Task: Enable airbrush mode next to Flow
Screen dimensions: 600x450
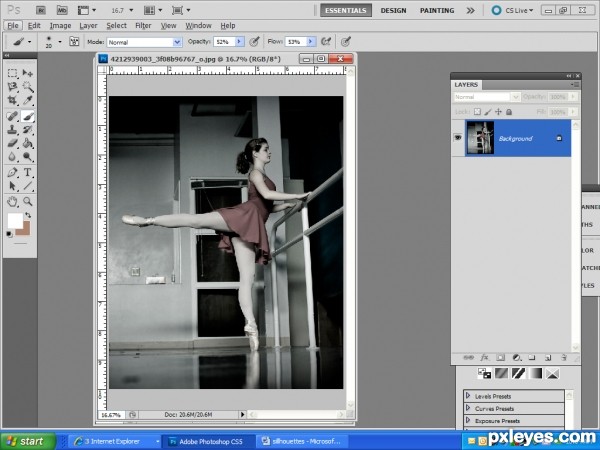Action: tap(326, 41)
